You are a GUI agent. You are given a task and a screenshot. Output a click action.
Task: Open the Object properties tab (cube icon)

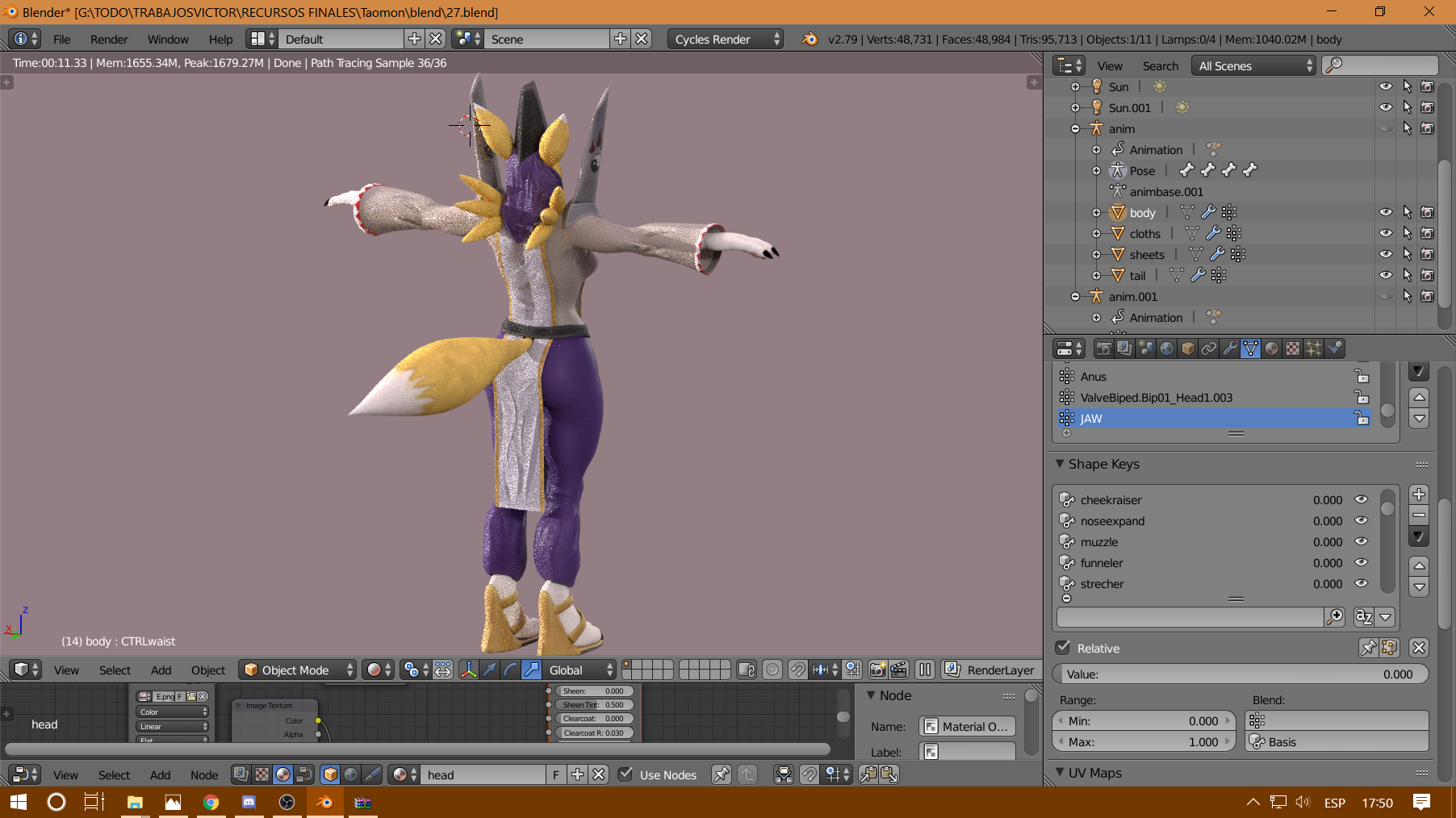[1187, 348]
